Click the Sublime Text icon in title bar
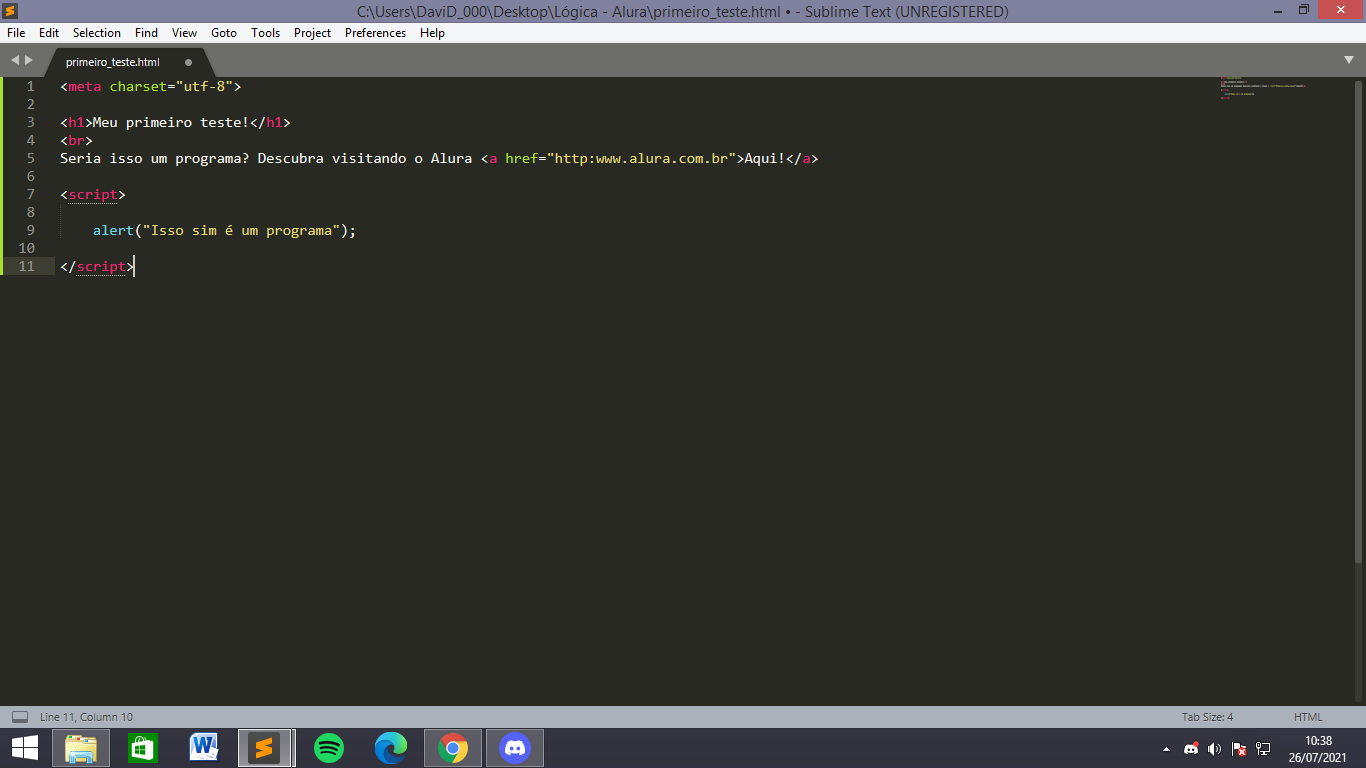 click(11, 11)
